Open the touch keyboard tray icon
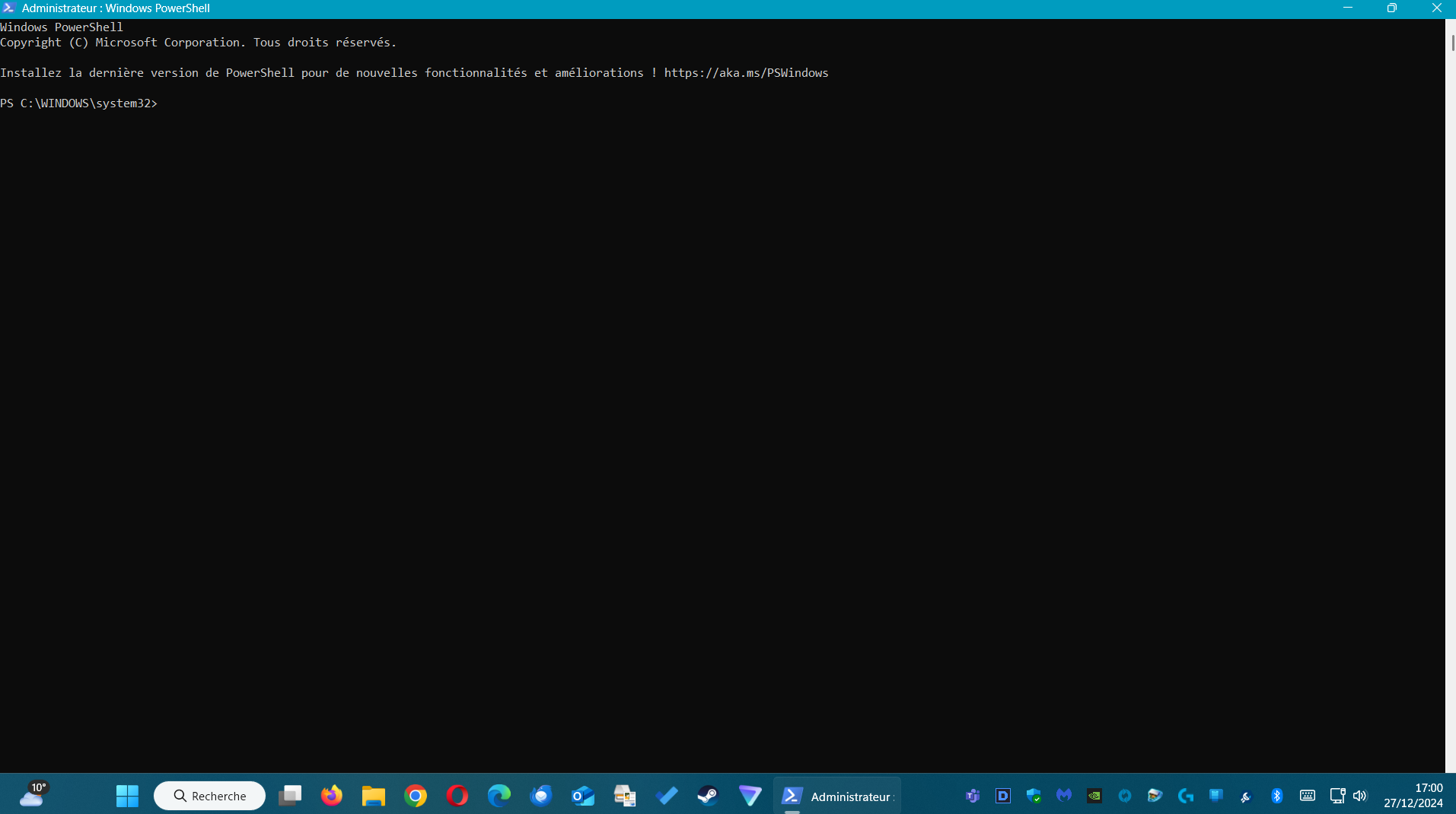This screenshot has width=1456, height=814. click(x=1308, y=796)
